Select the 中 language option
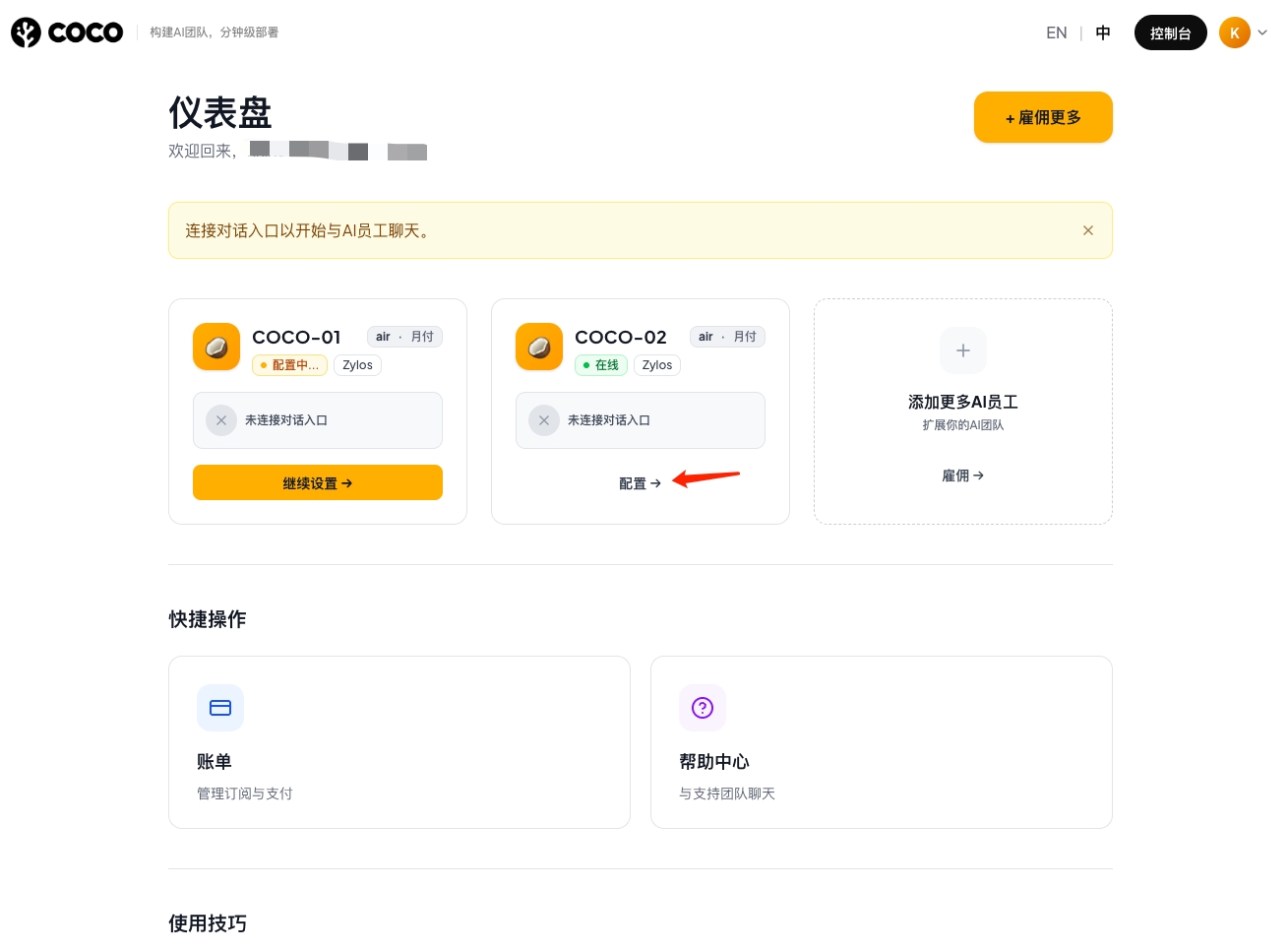 (1102, 32)
